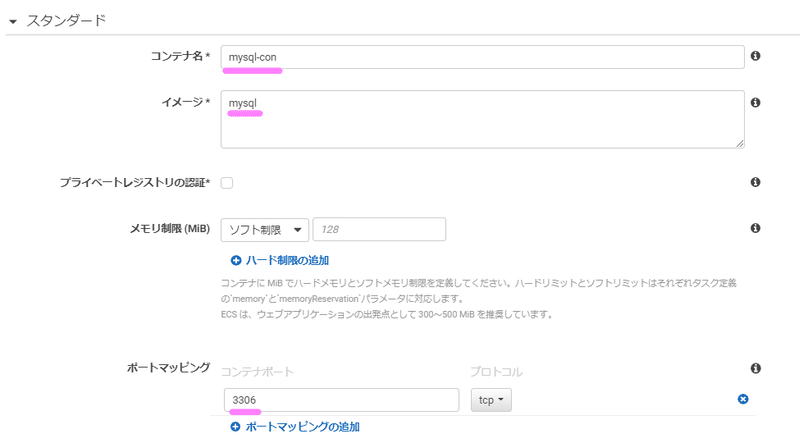Click plus icon next to ハード制限の追加
Image resolution: width=800 pixels, height=443 pixels.
click(236, 261)
